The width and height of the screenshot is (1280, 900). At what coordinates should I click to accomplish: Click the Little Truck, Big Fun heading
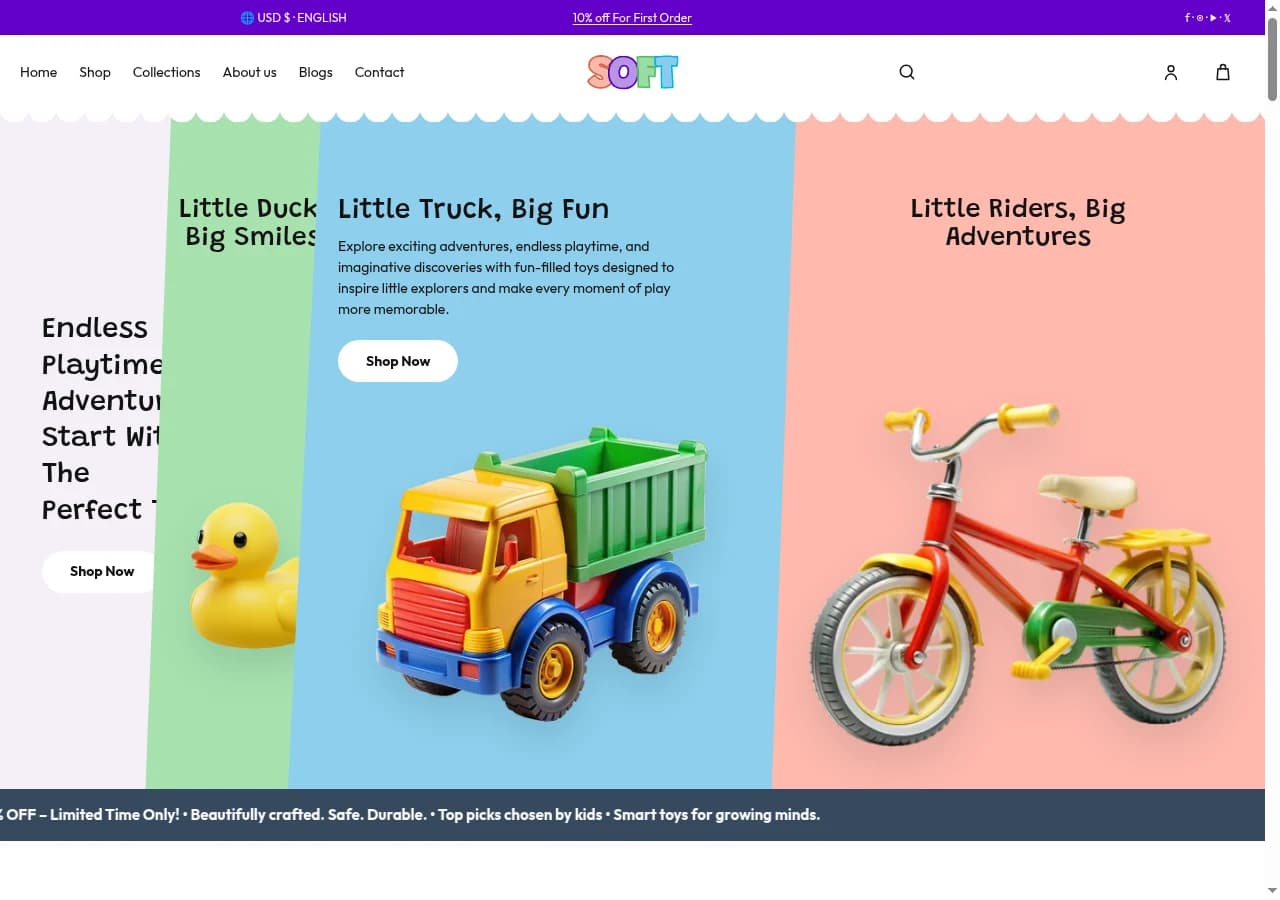[x=473, y=209]
